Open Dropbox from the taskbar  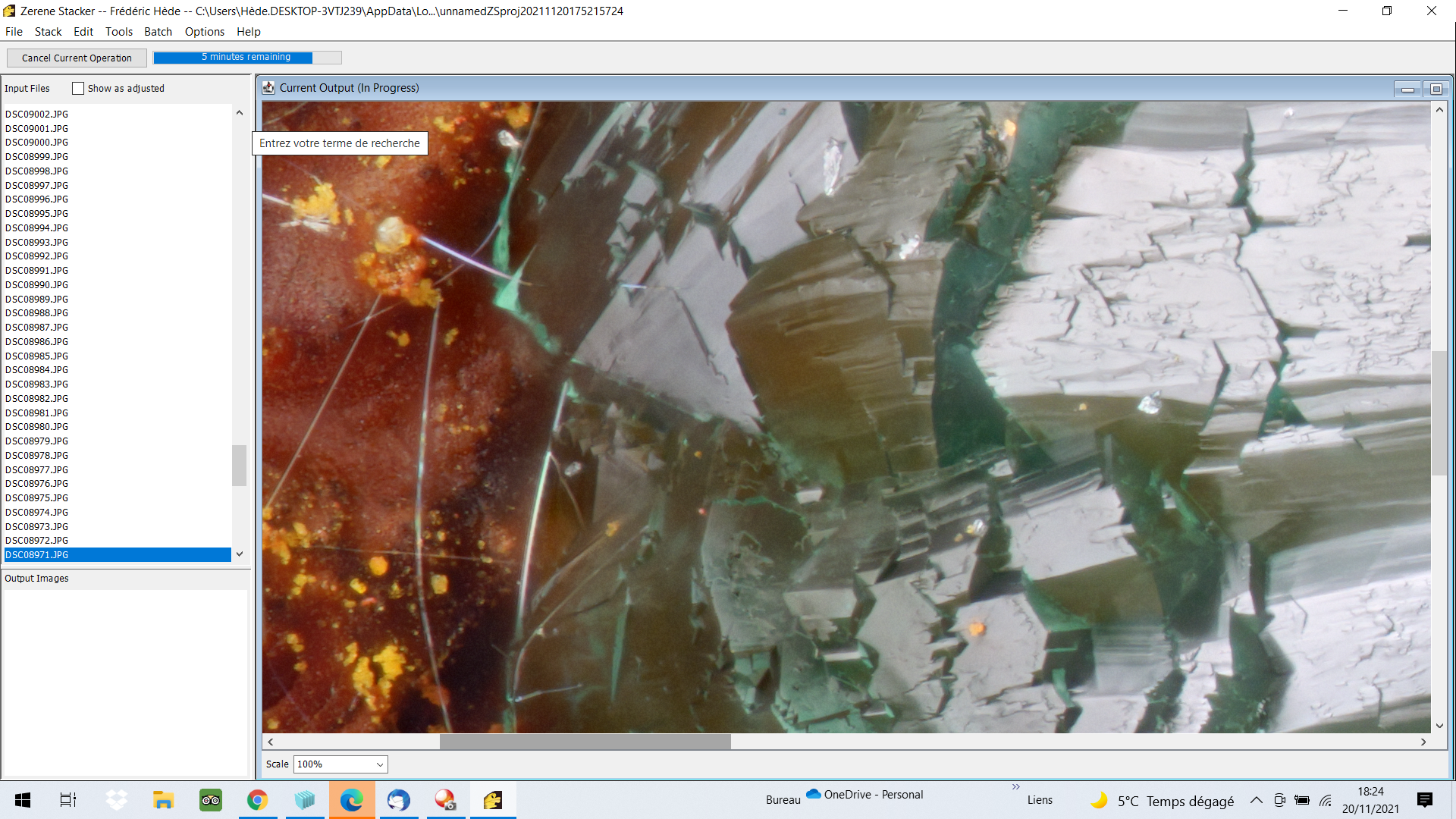coord(117,800)
